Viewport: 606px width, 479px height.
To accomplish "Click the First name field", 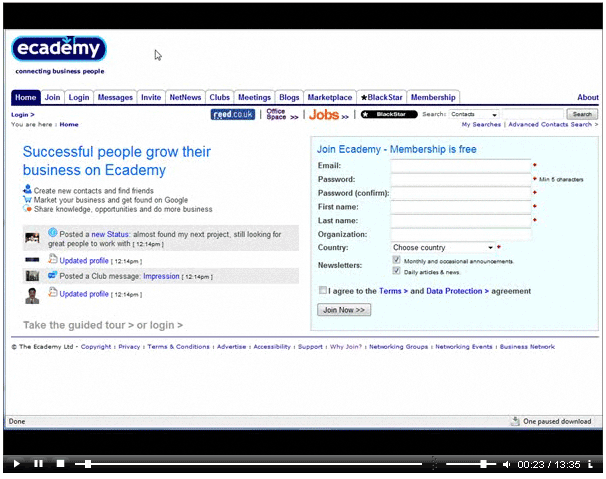I will 461,207.
